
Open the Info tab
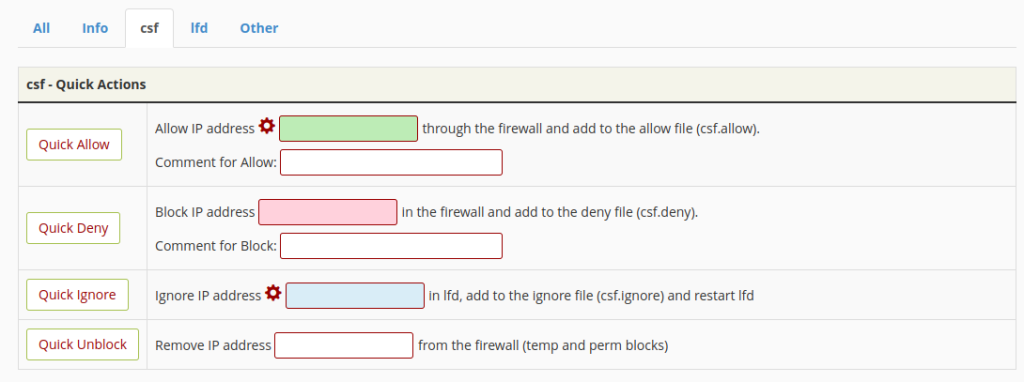tap(95, 28)
